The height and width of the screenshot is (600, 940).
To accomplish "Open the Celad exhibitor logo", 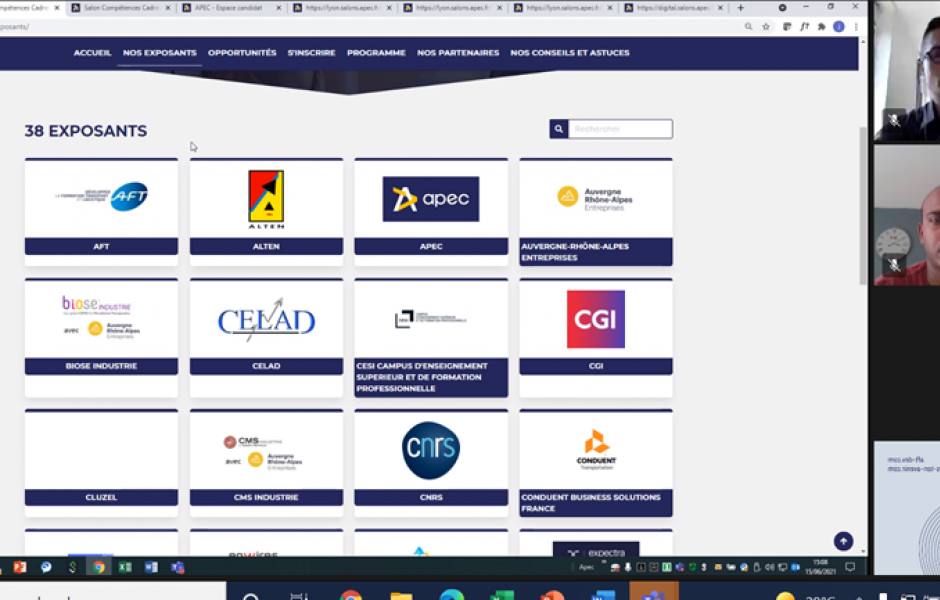I will (x=266, y=319).
